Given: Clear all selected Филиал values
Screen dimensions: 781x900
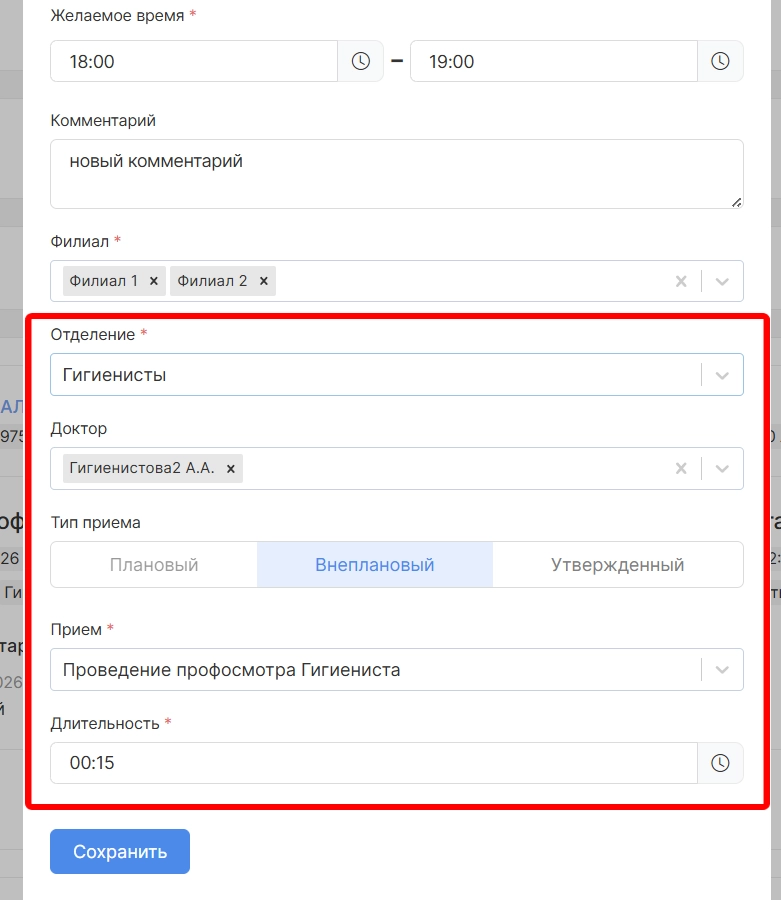Looking at the screenshot, I should pos(681,281).
